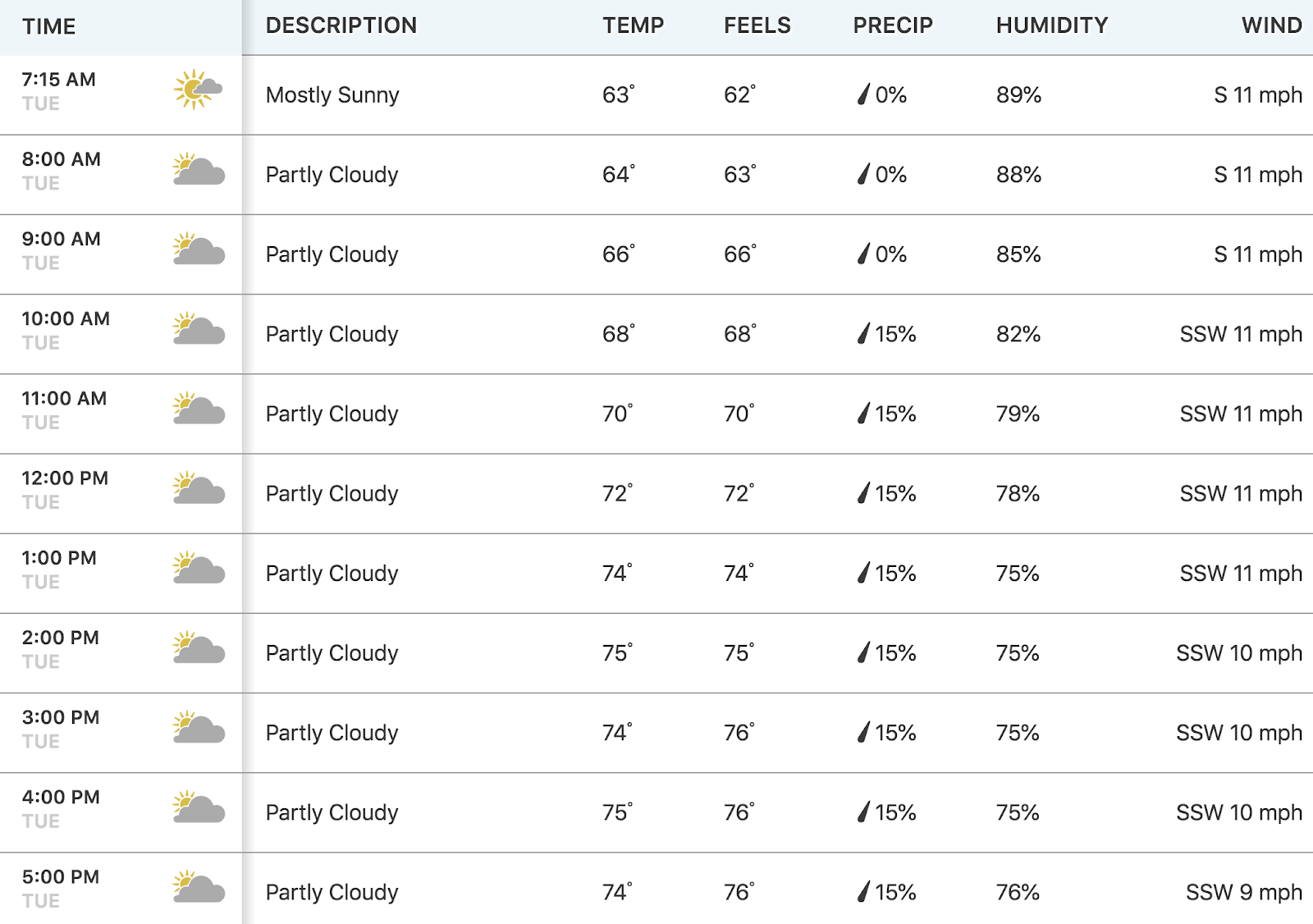
Task: Select the 2:00 PM time entry
Action: [x=61, y=638]
